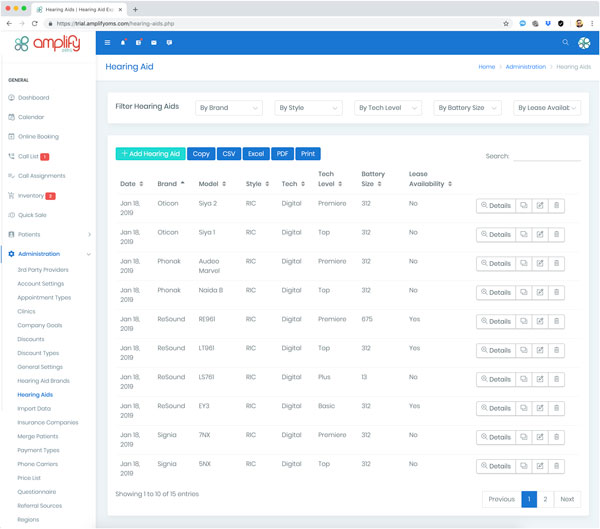Image resolution: width=600 pixels, height=529 pixels.
Task: Export the table using the Excel button
Action: (256, 154)
